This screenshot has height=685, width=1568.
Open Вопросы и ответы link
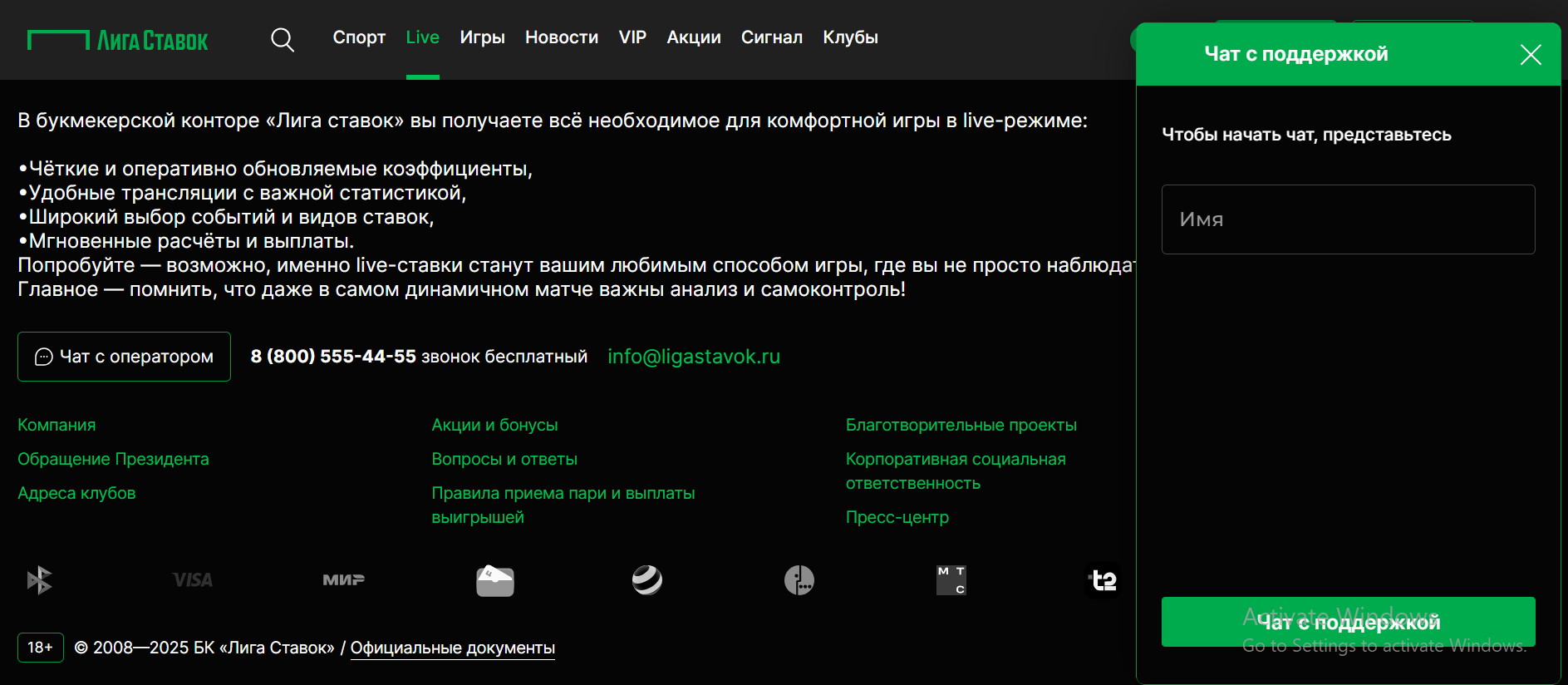[504, 459]
